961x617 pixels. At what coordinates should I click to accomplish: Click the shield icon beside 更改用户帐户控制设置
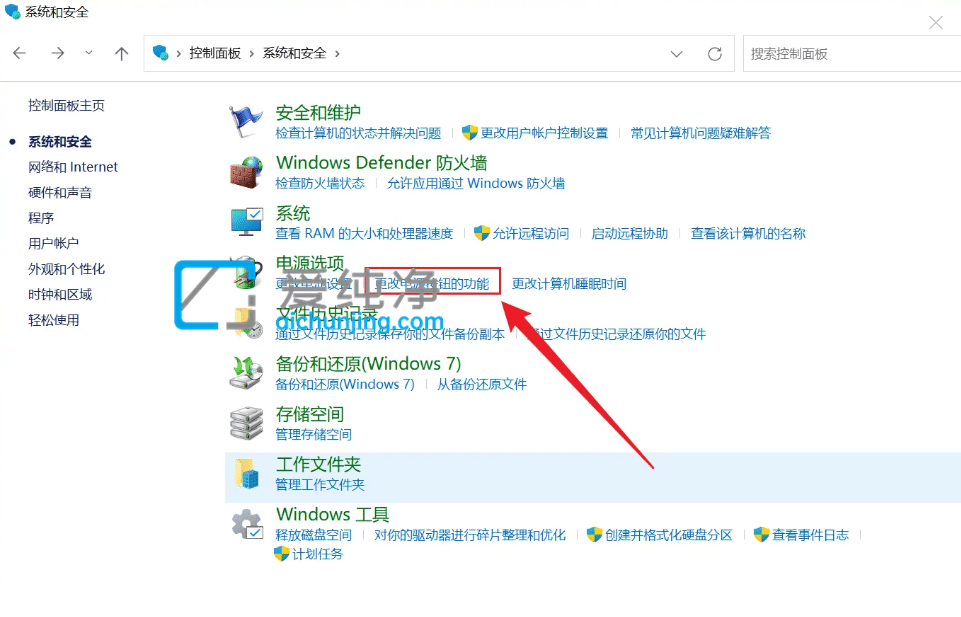pyautogui.click(x=469, y=132)
